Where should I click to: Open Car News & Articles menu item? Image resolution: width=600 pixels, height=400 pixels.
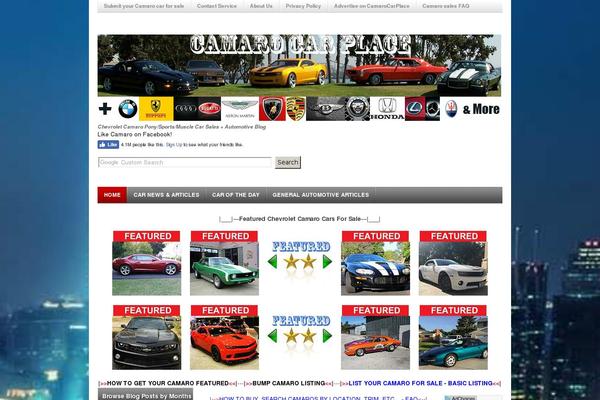166,195
